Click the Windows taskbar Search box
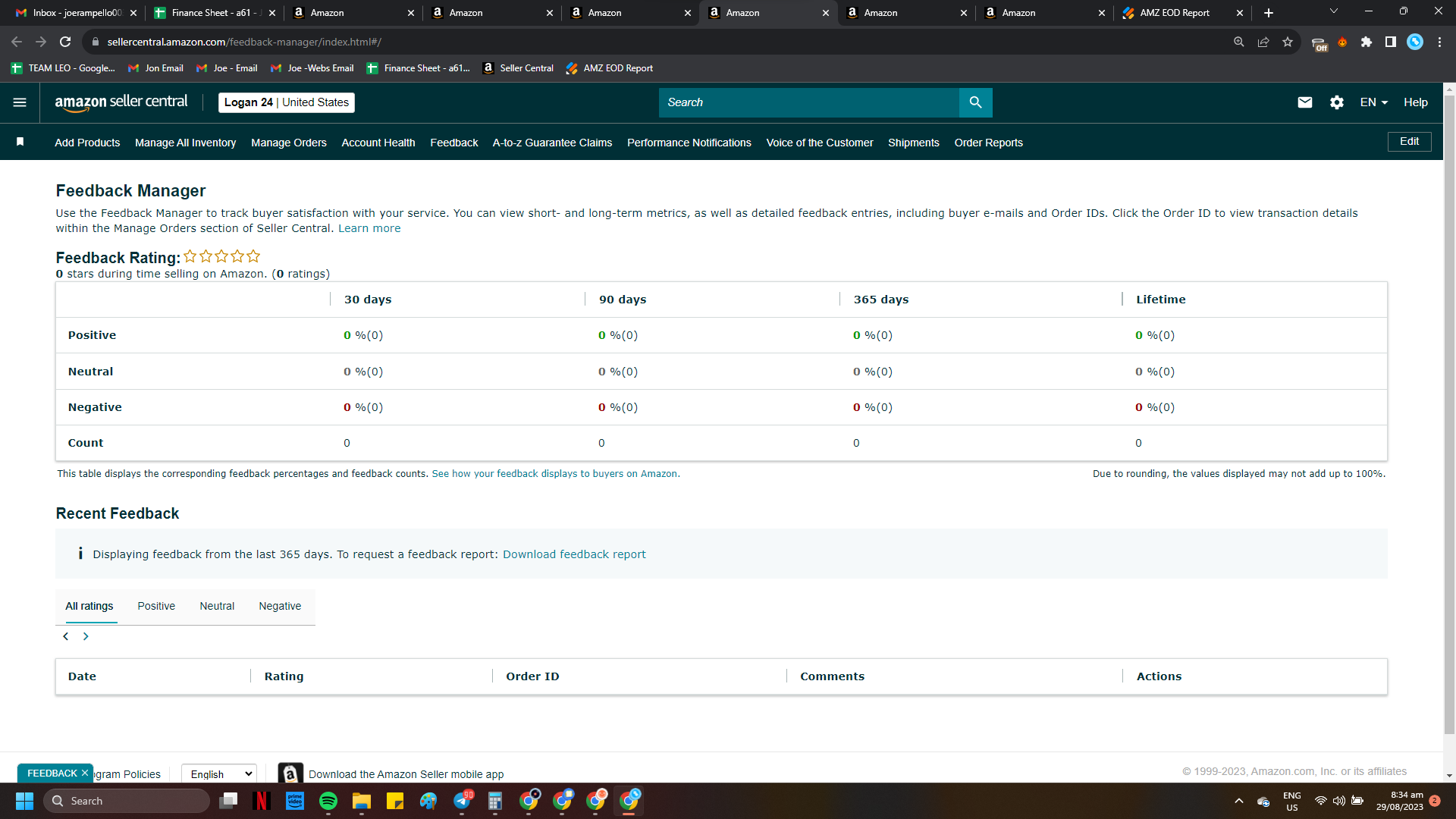Viewport: 1456px width, 819px height. (x=127, y=801)
